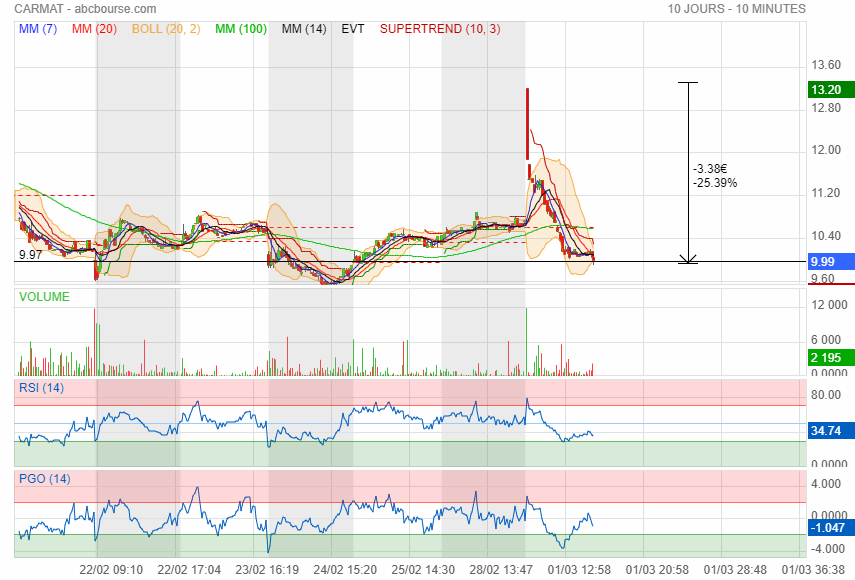Click the 13.60 price axis label
The width and height of the screenshot is (855, 580).
point(826,65)
